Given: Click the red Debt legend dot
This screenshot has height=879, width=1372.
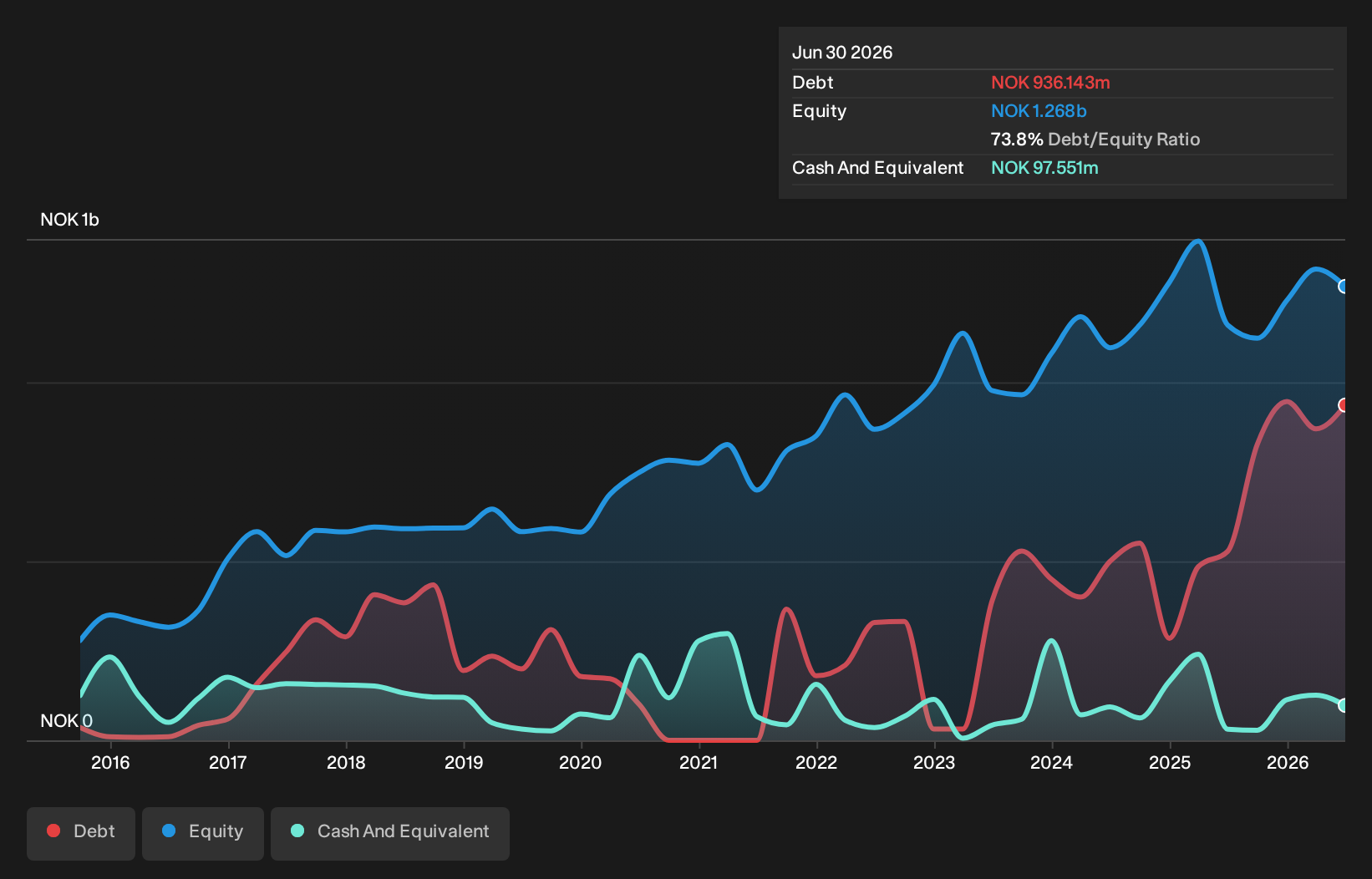Looking at the screenshot, I should click(53, 831).
